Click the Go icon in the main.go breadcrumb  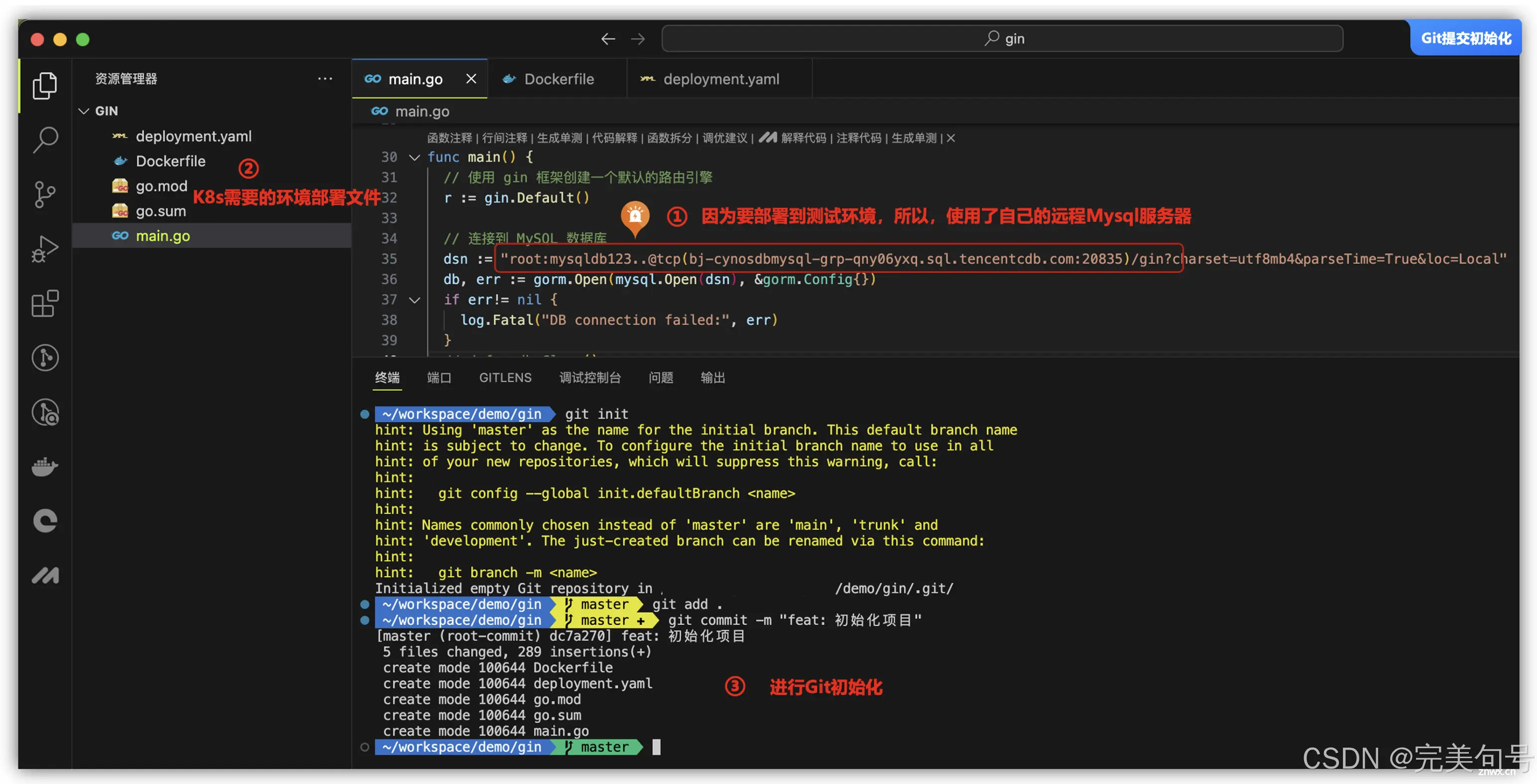click(379, 111)
